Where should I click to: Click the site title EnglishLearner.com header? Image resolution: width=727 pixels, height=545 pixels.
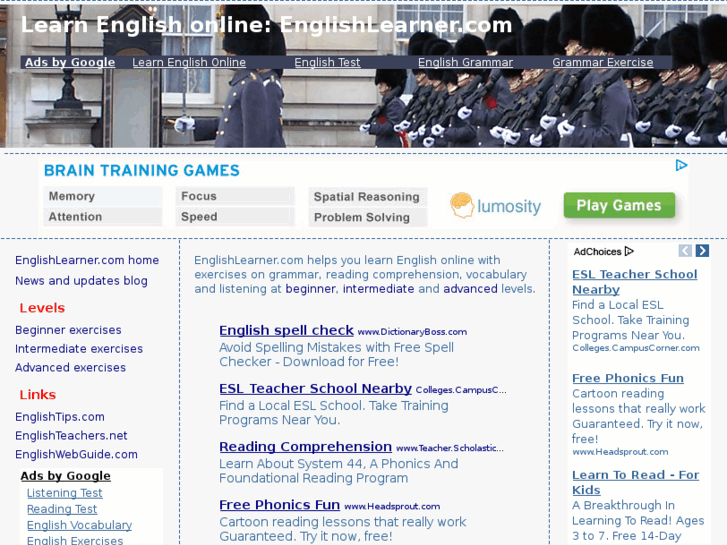click(267, 25)
